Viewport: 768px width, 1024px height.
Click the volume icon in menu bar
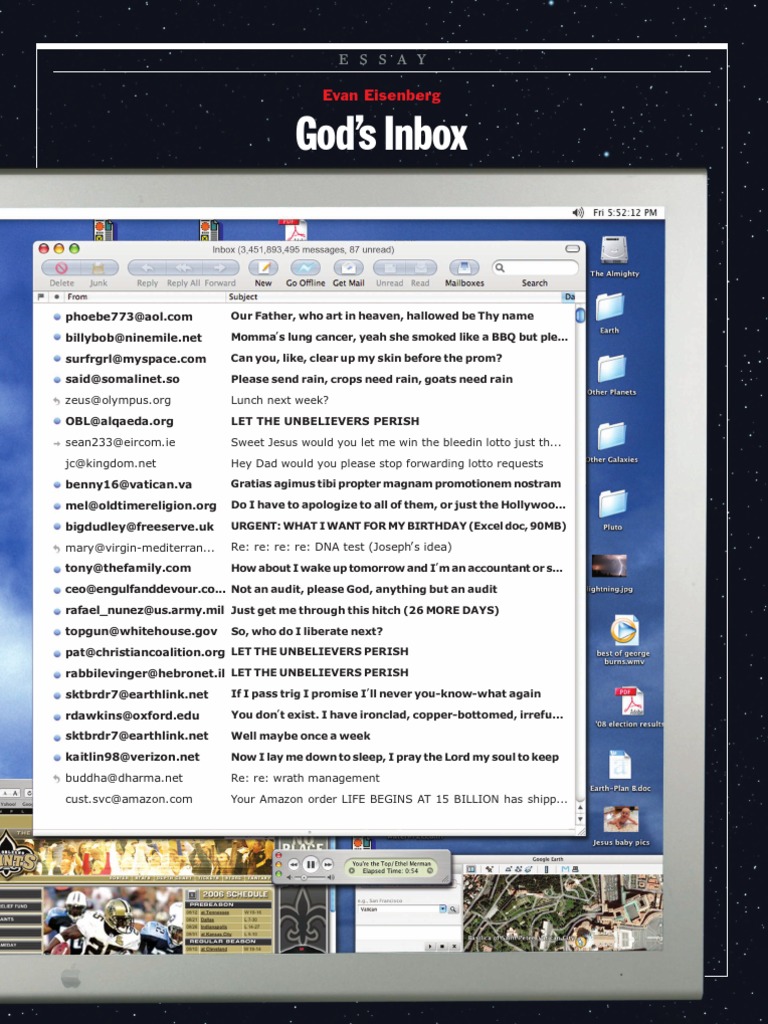click(578, 212)
